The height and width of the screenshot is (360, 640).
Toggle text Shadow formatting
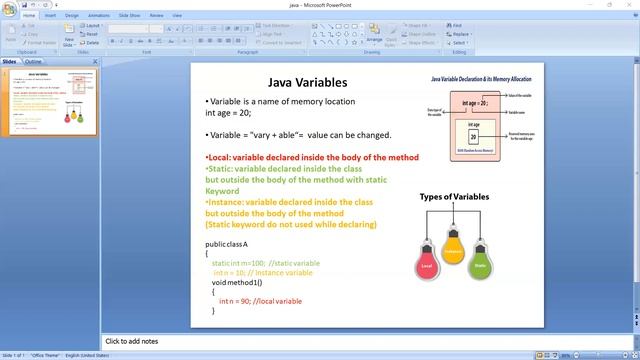tap(150, 41)
